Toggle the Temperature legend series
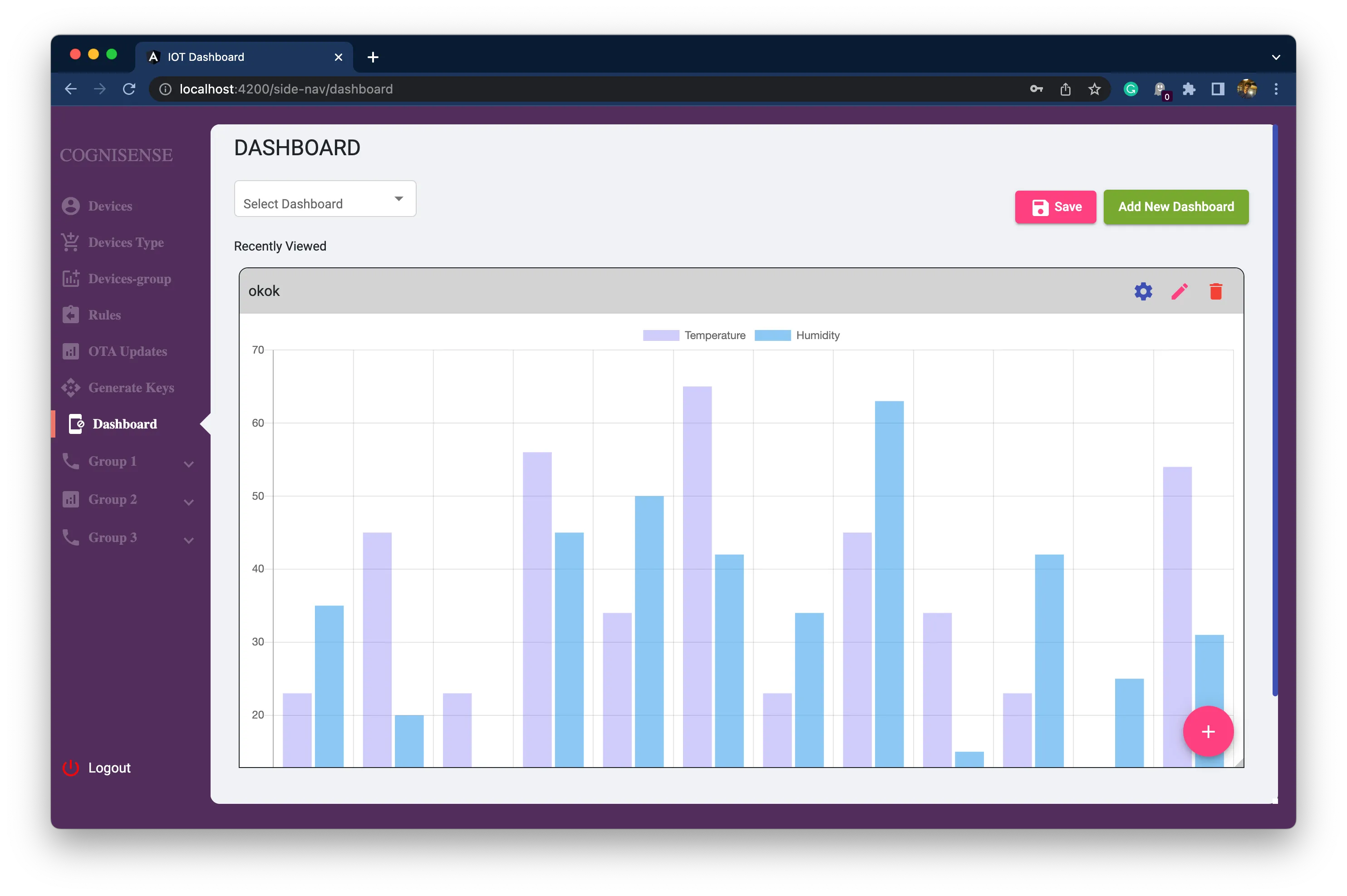 (x=694, y=335)
